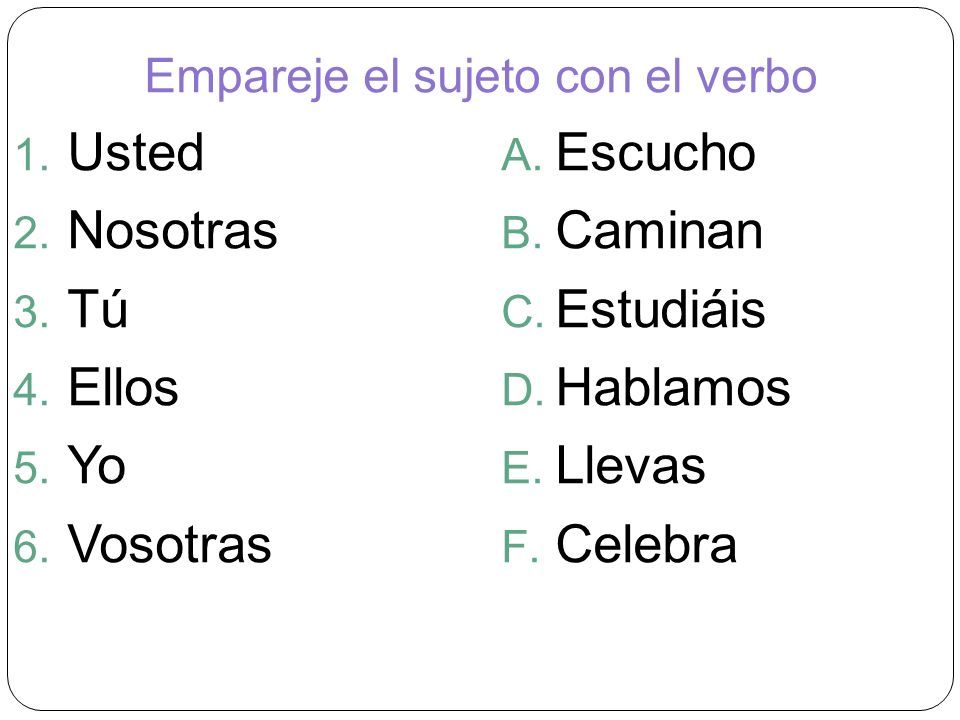This screenshot has height=720, width=960.
Task: Select the verb 'Celebra'
Action: pos(647,544)
